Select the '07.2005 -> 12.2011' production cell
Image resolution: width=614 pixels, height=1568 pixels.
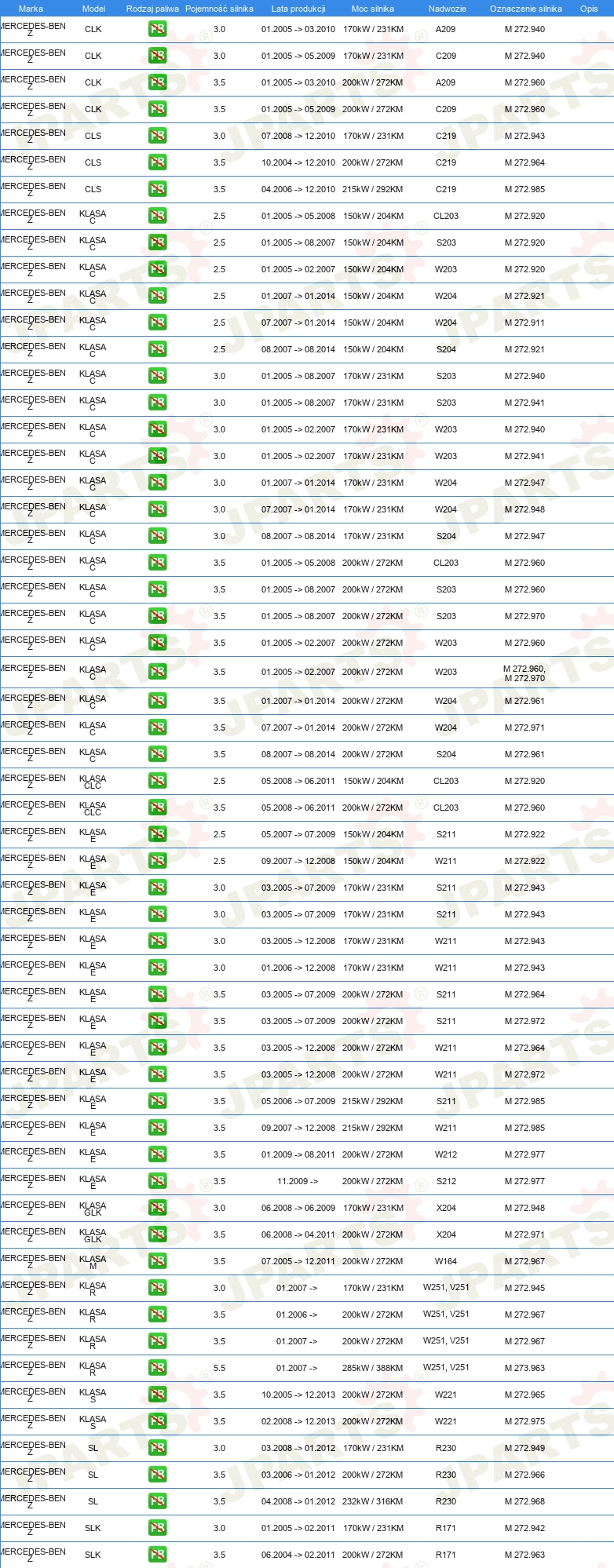click(298, 1261)
